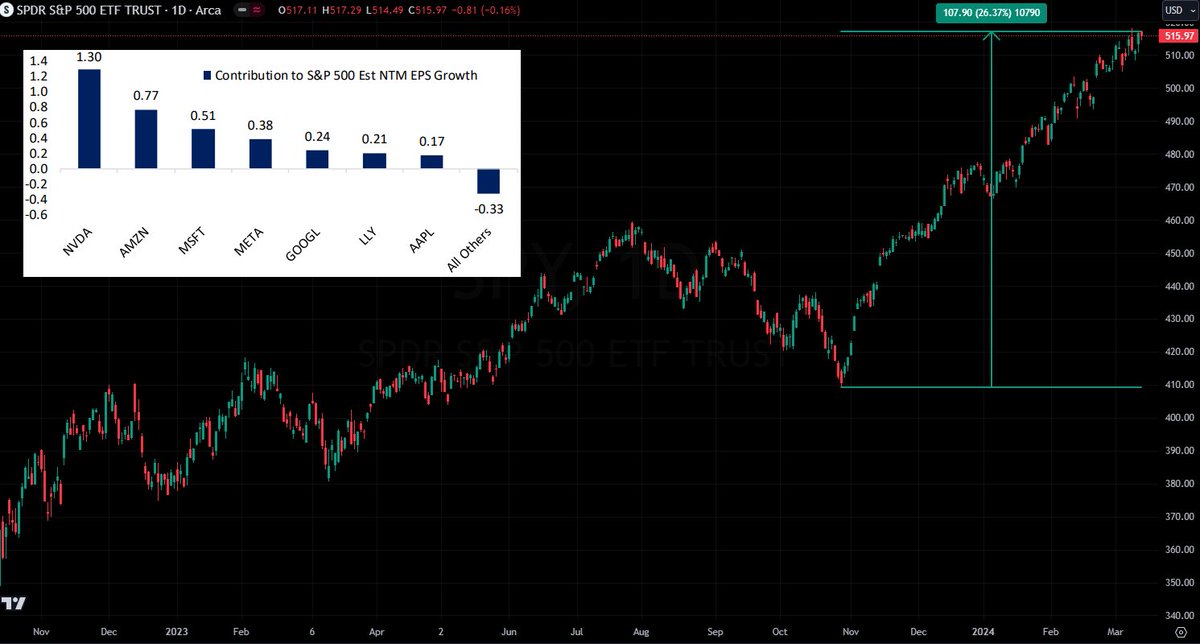The height and width of the screenshot is (644, 1200).
Task: Click the Sep label on time axis
Action: pyautogui.click(x=715, y=634)
